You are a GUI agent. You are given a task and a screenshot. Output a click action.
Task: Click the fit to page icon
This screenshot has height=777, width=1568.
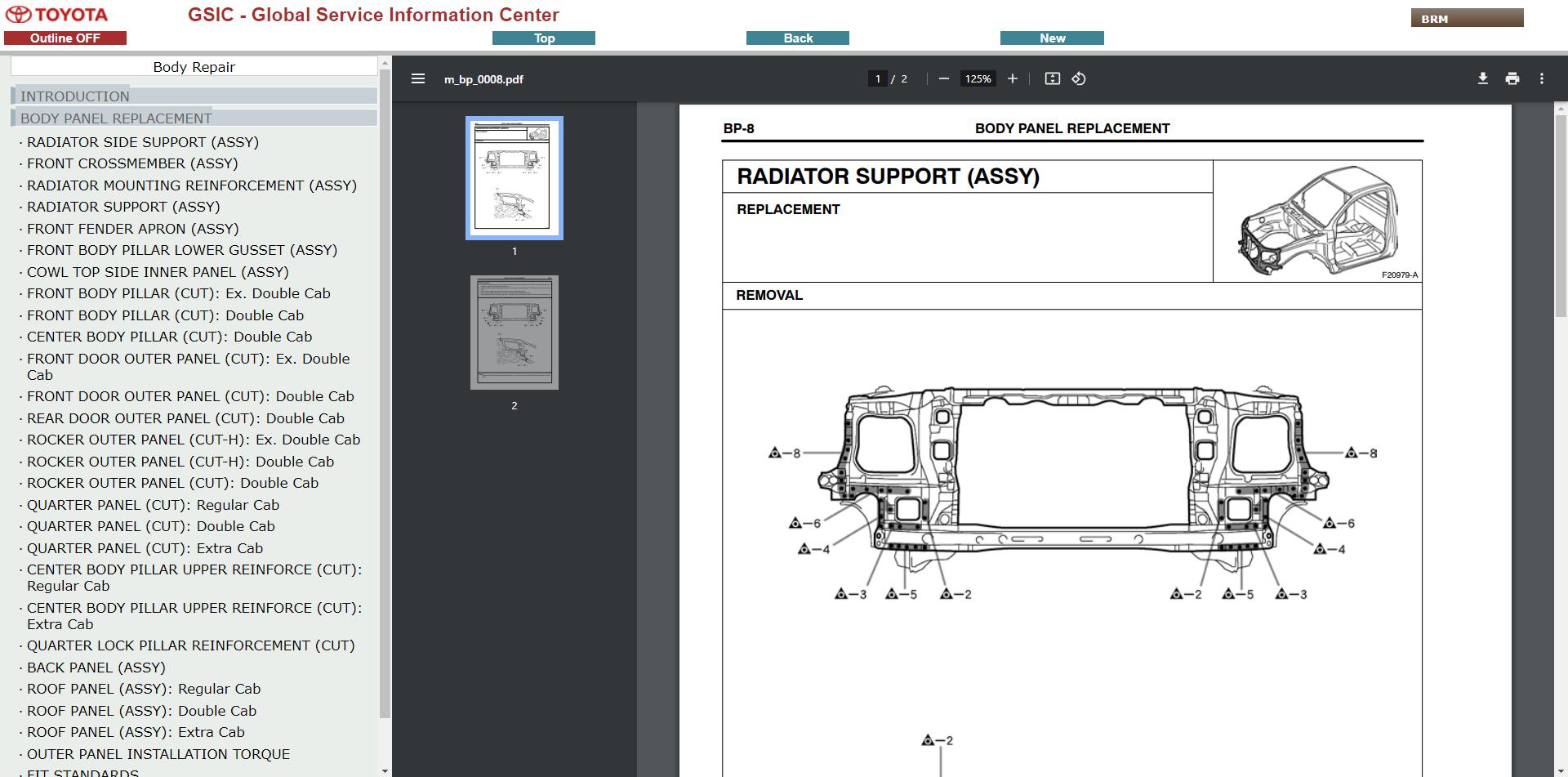(x=1053, y=79)
